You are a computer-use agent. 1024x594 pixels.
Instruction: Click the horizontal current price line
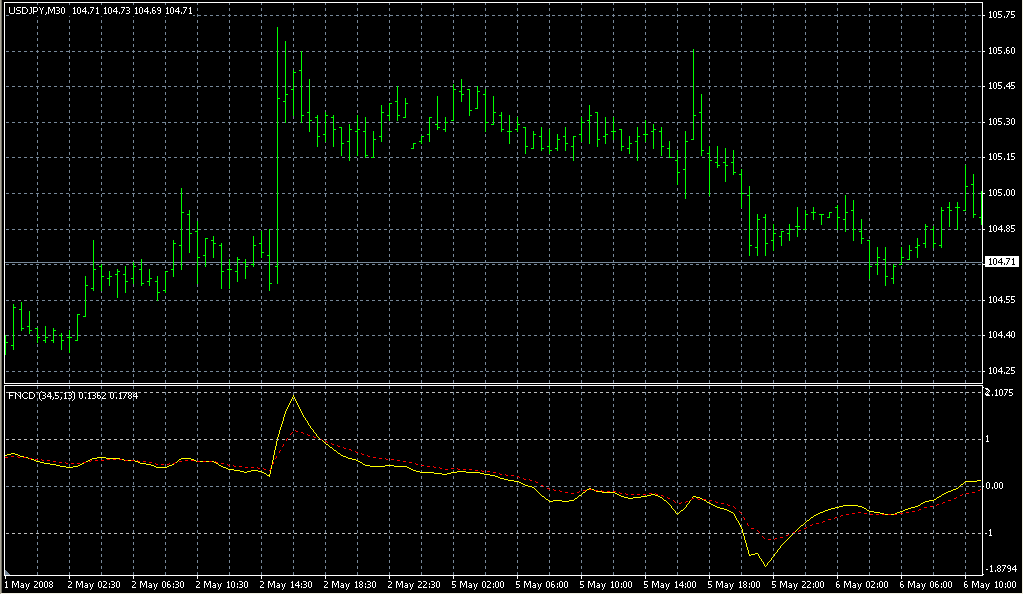[x=500, y=262]
